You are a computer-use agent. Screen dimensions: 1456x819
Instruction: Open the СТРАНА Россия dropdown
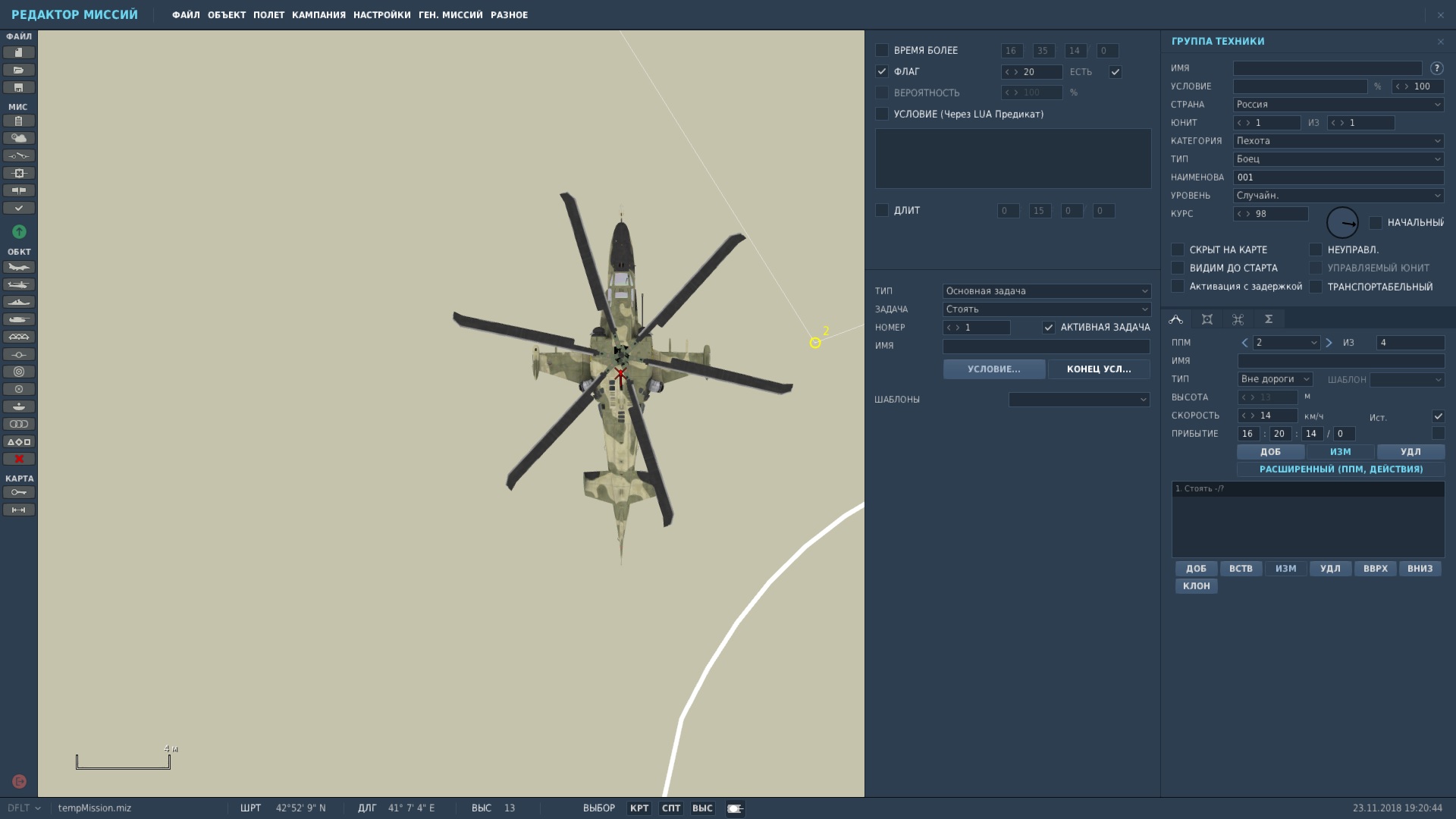point(1338,105)
